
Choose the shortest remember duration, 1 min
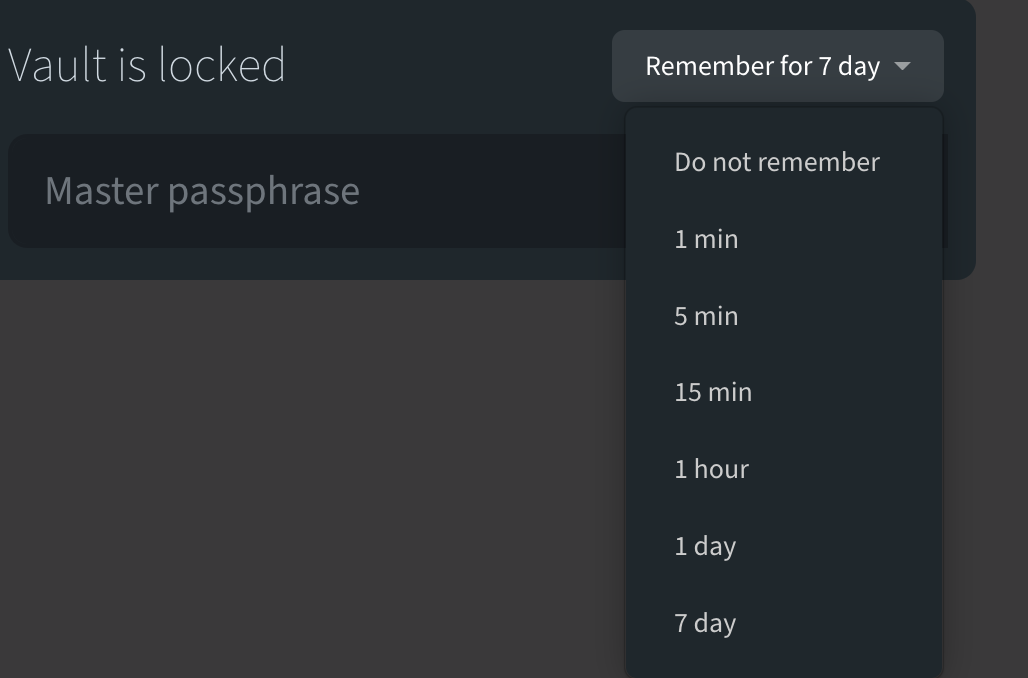click(706, 238)
